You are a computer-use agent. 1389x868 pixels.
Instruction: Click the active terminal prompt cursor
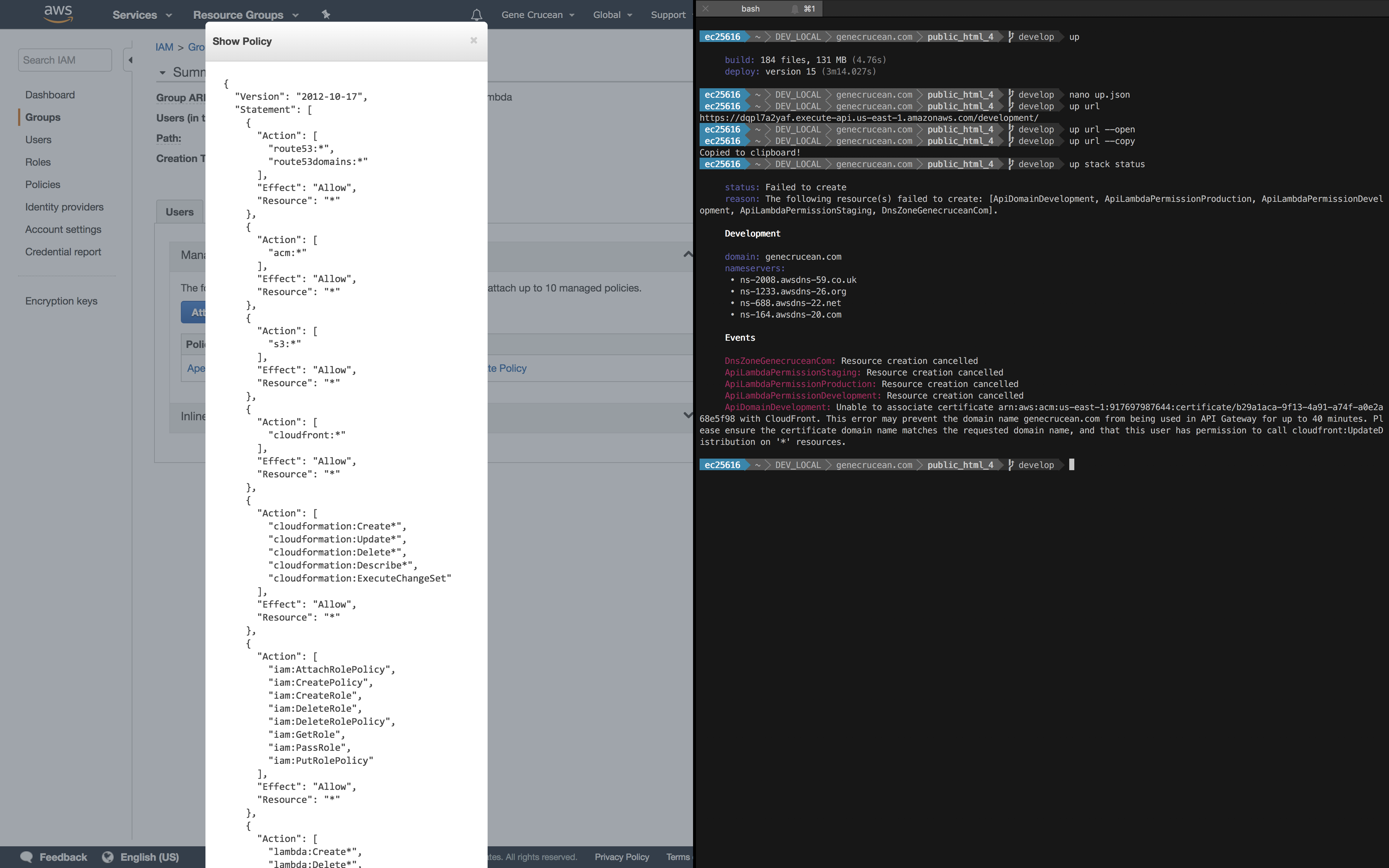point(1072,464)
